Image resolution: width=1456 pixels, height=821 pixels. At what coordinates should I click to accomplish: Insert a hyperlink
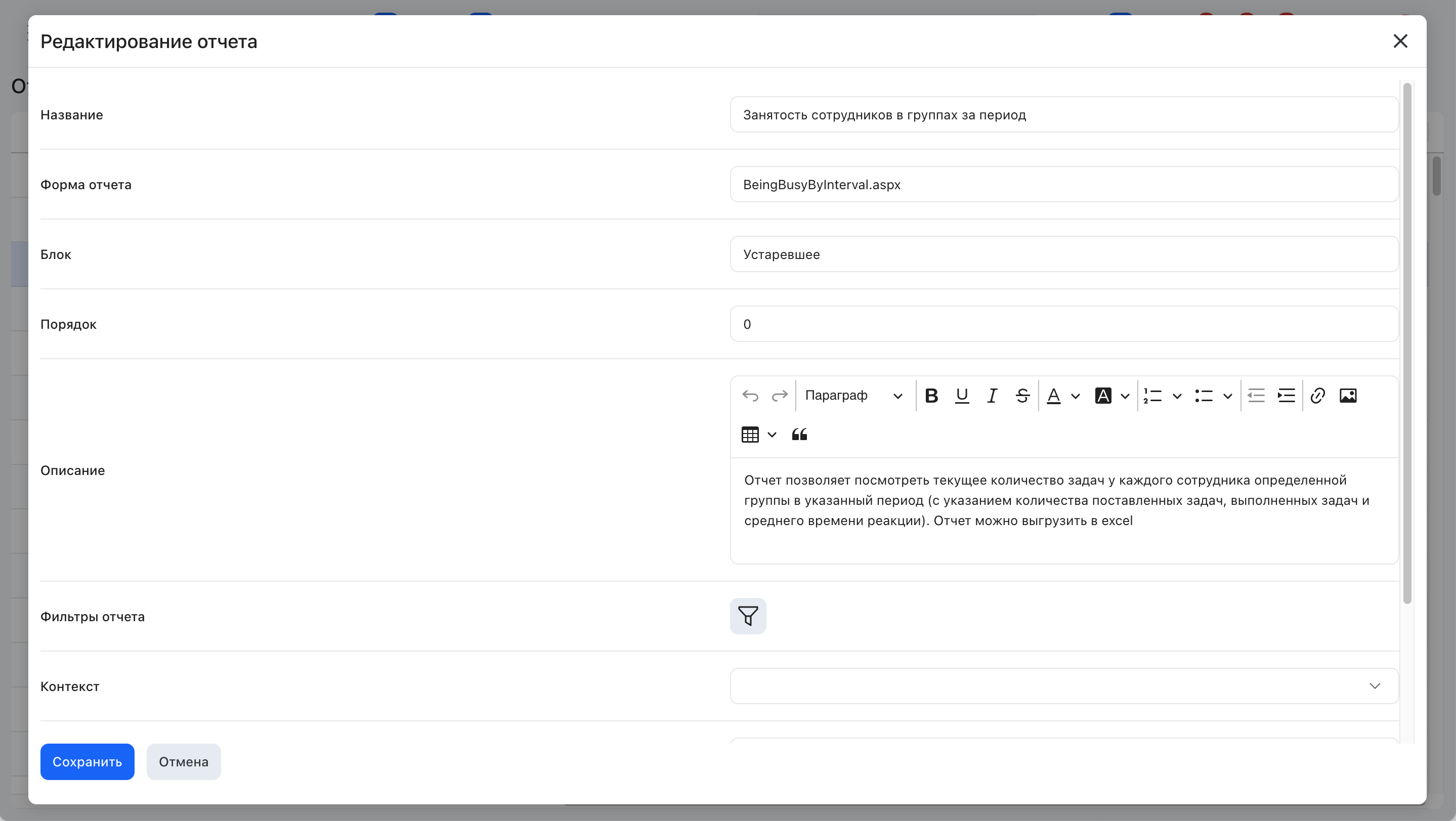coord(1317,396)
